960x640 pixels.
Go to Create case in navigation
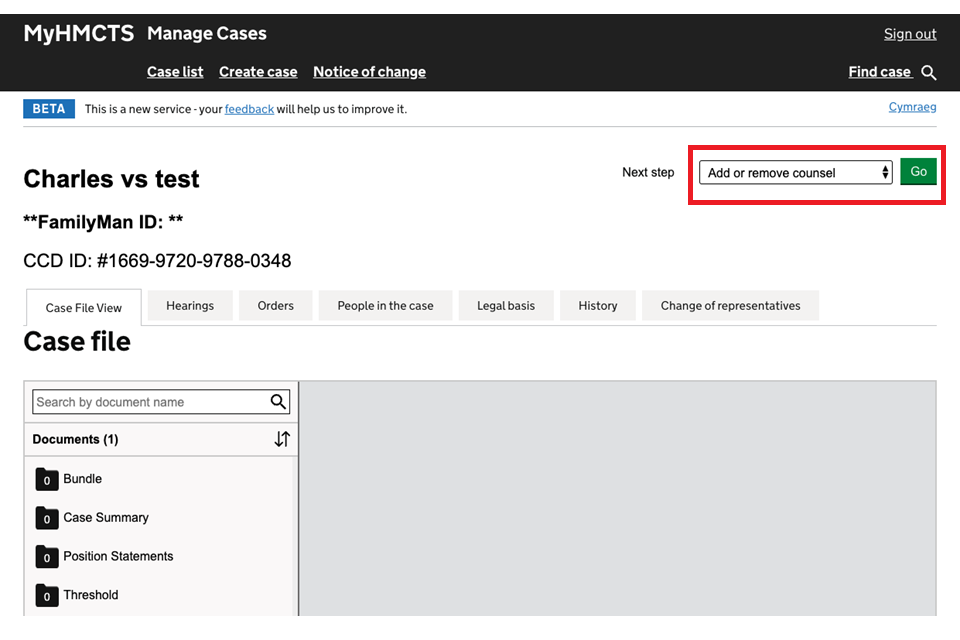[x=258, y=72]
